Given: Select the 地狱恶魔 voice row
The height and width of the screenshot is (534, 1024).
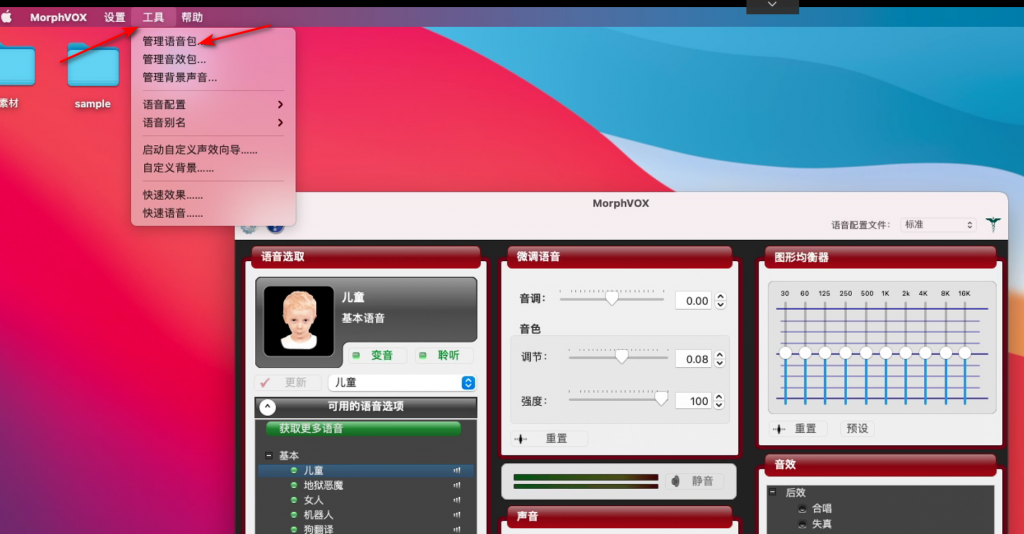Looking at the screenshot, I should [366, 485].
